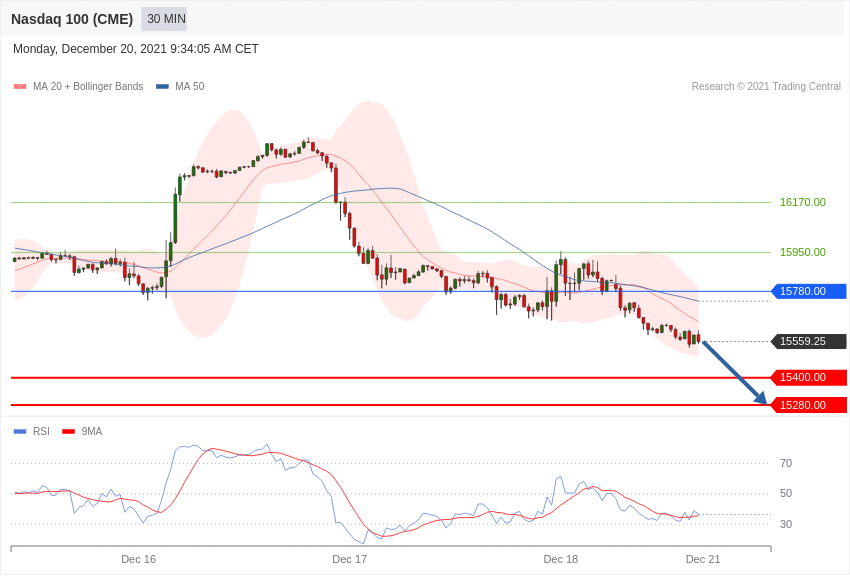Click the MA 50 legend label
Screen dimensions: 850x576
pyautogui.click(x=190, y=86)
